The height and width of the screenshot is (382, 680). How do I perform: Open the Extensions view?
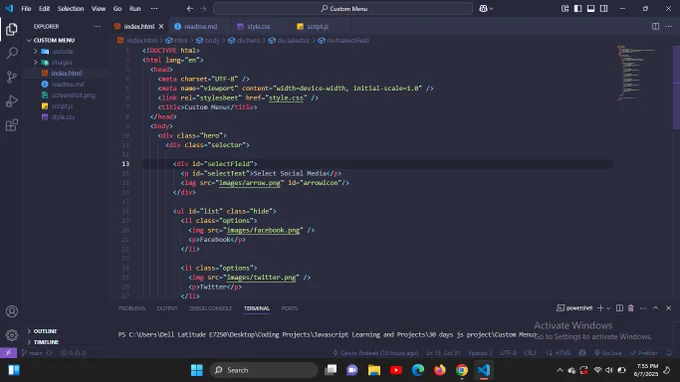tap(12, 125)
